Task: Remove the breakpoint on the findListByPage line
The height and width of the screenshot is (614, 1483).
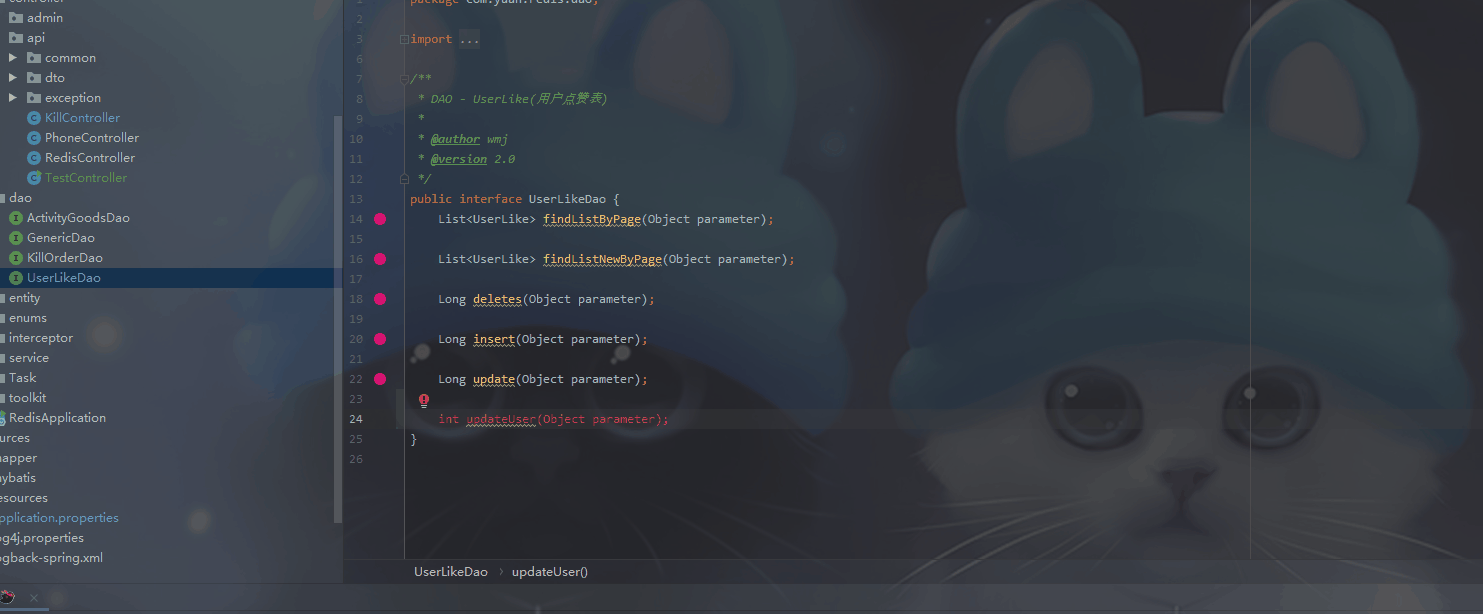Action: coord(380,219)
